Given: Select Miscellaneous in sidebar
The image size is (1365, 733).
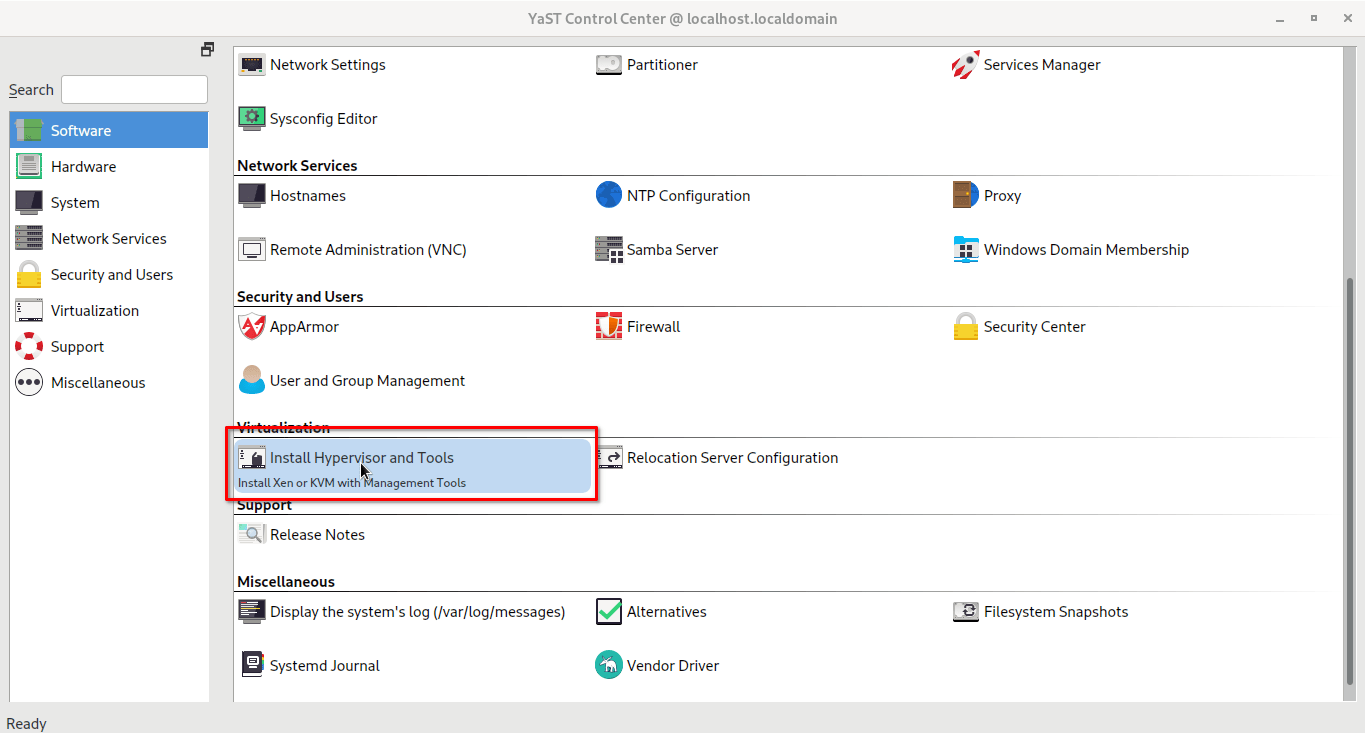Looking at the screenshot, I should (109, 383).
